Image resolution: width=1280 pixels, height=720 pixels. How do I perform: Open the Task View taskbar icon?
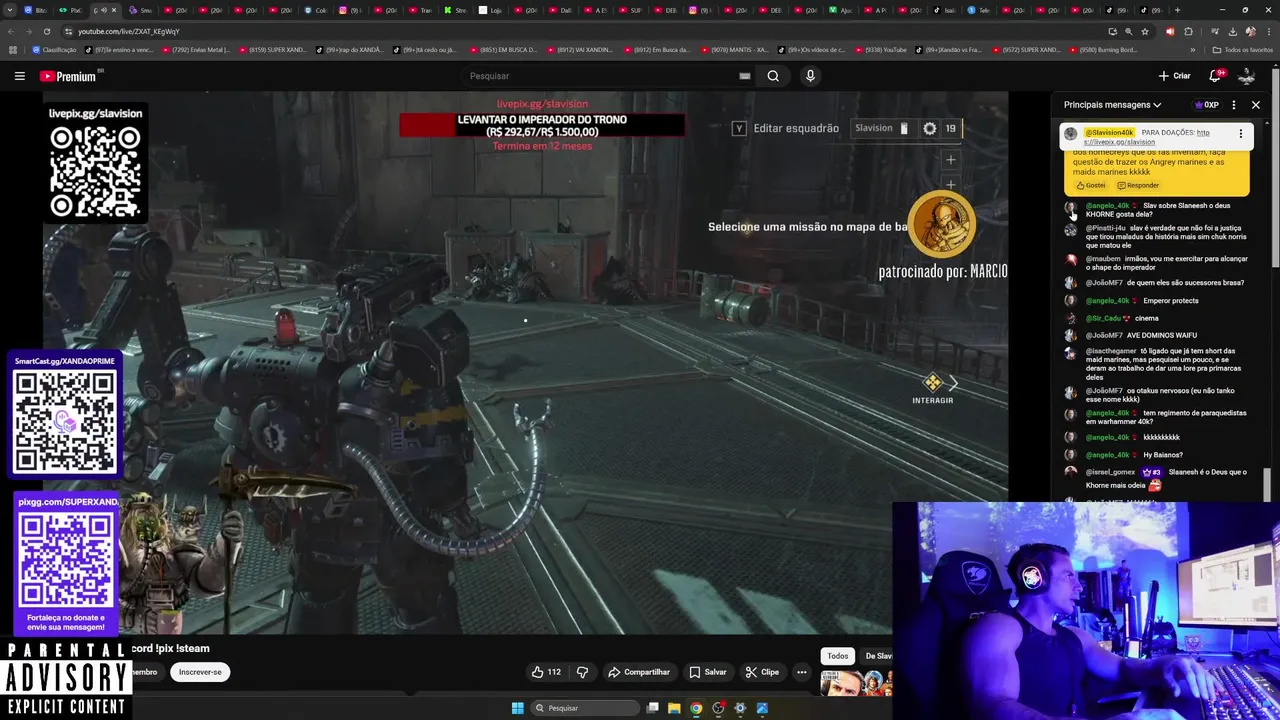[x=652, y=708]
